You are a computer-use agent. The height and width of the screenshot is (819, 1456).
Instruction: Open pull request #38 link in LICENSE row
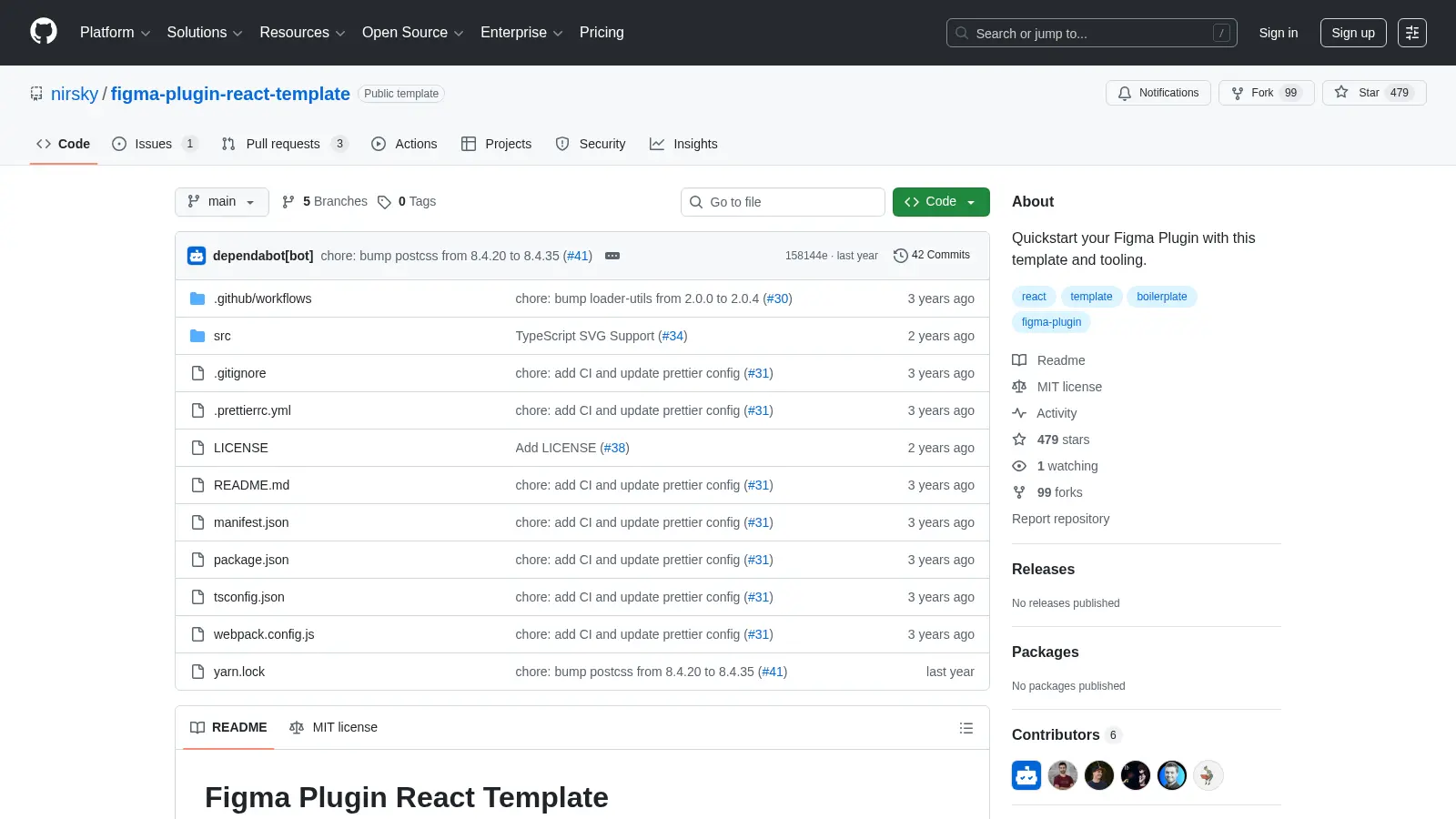tap(614, 448)
